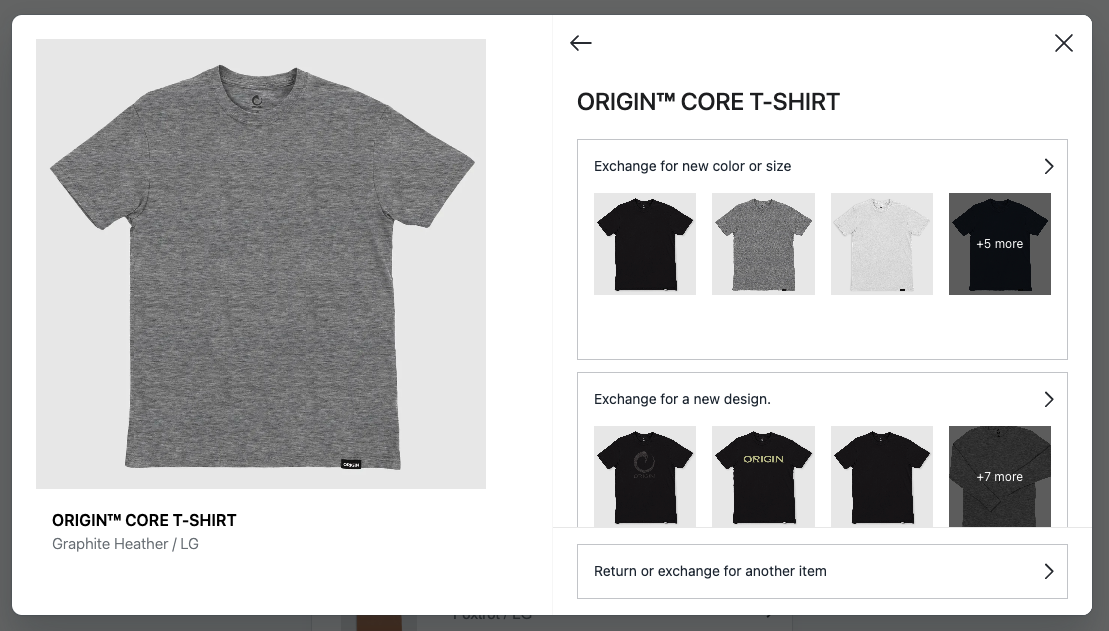Show +5 more color options

(x=1000, y=244)
